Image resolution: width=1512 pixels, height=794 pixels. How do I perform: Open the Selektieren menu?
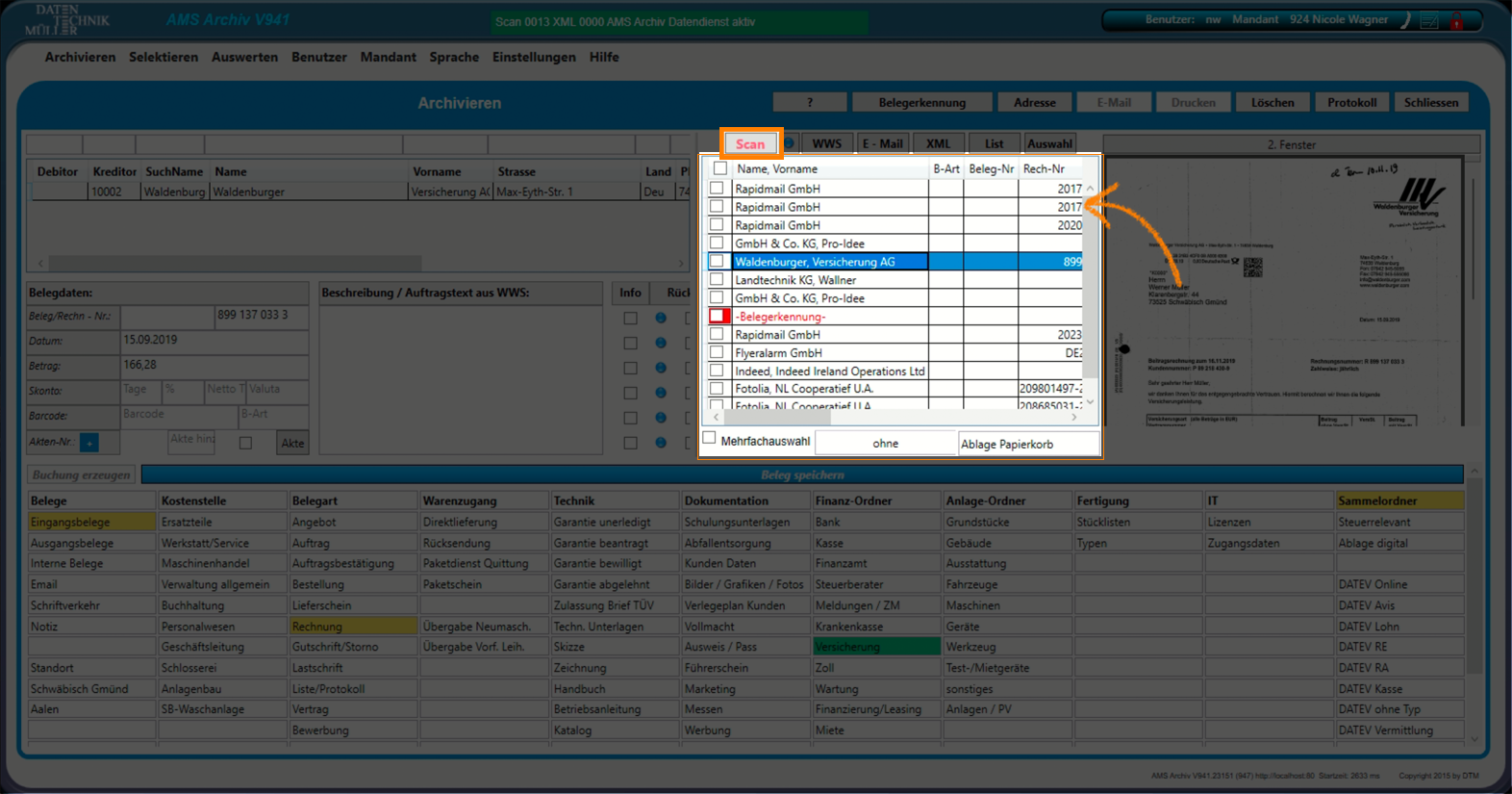click(x=164, y=57)
